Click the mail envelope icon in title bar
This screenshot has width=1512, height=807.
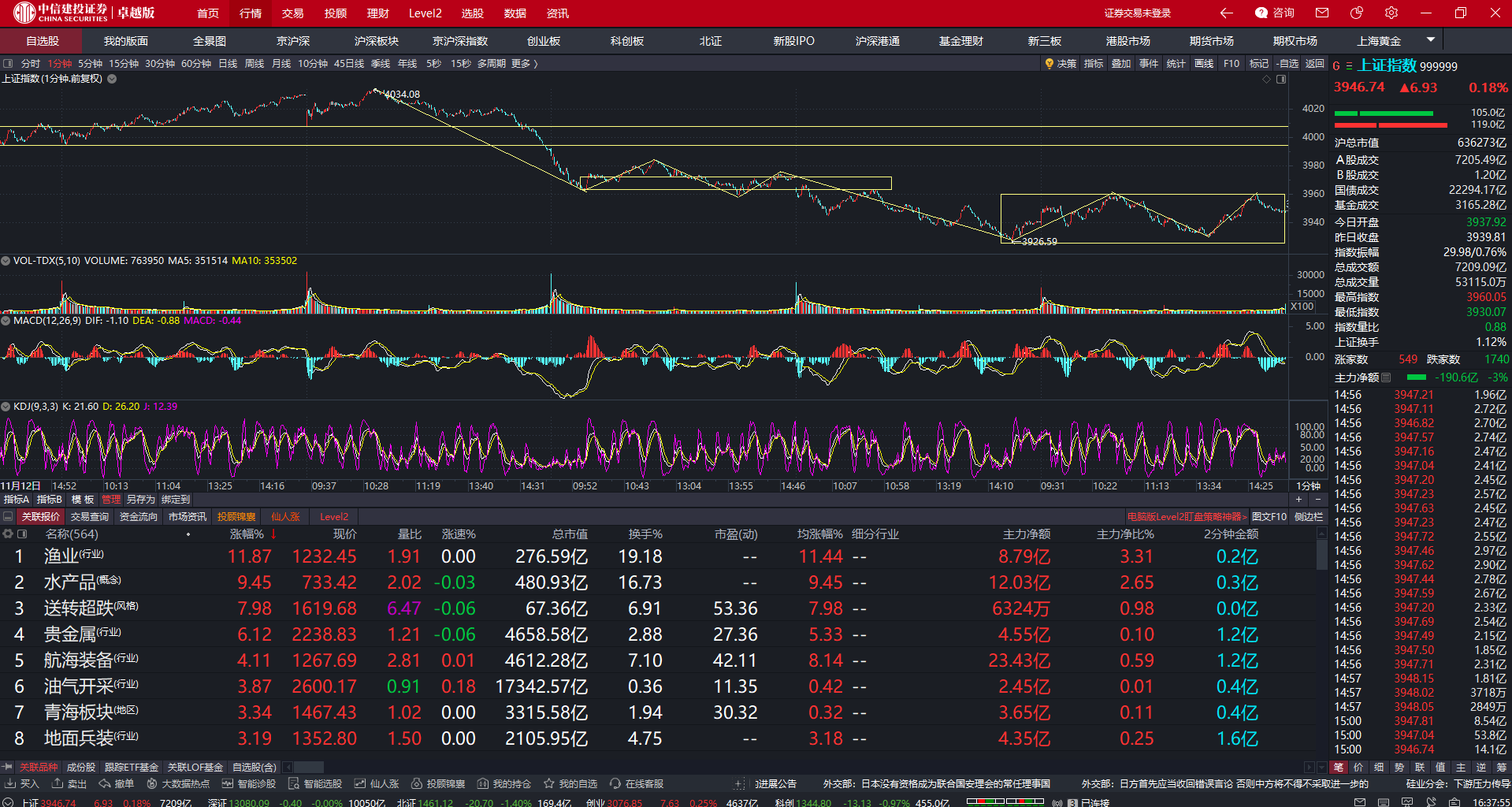point(1322,13)
